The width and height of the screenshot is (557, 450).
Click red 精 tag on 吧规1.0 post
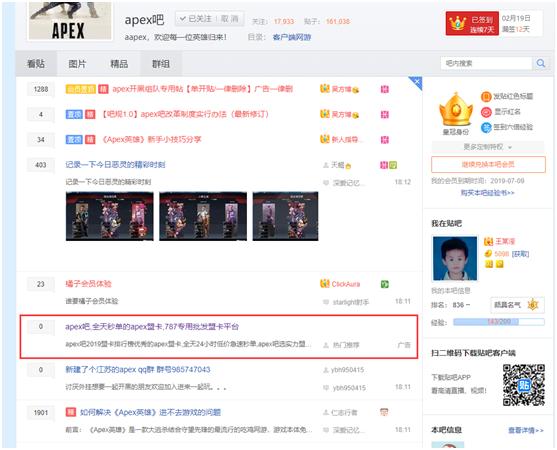point(90,114)
